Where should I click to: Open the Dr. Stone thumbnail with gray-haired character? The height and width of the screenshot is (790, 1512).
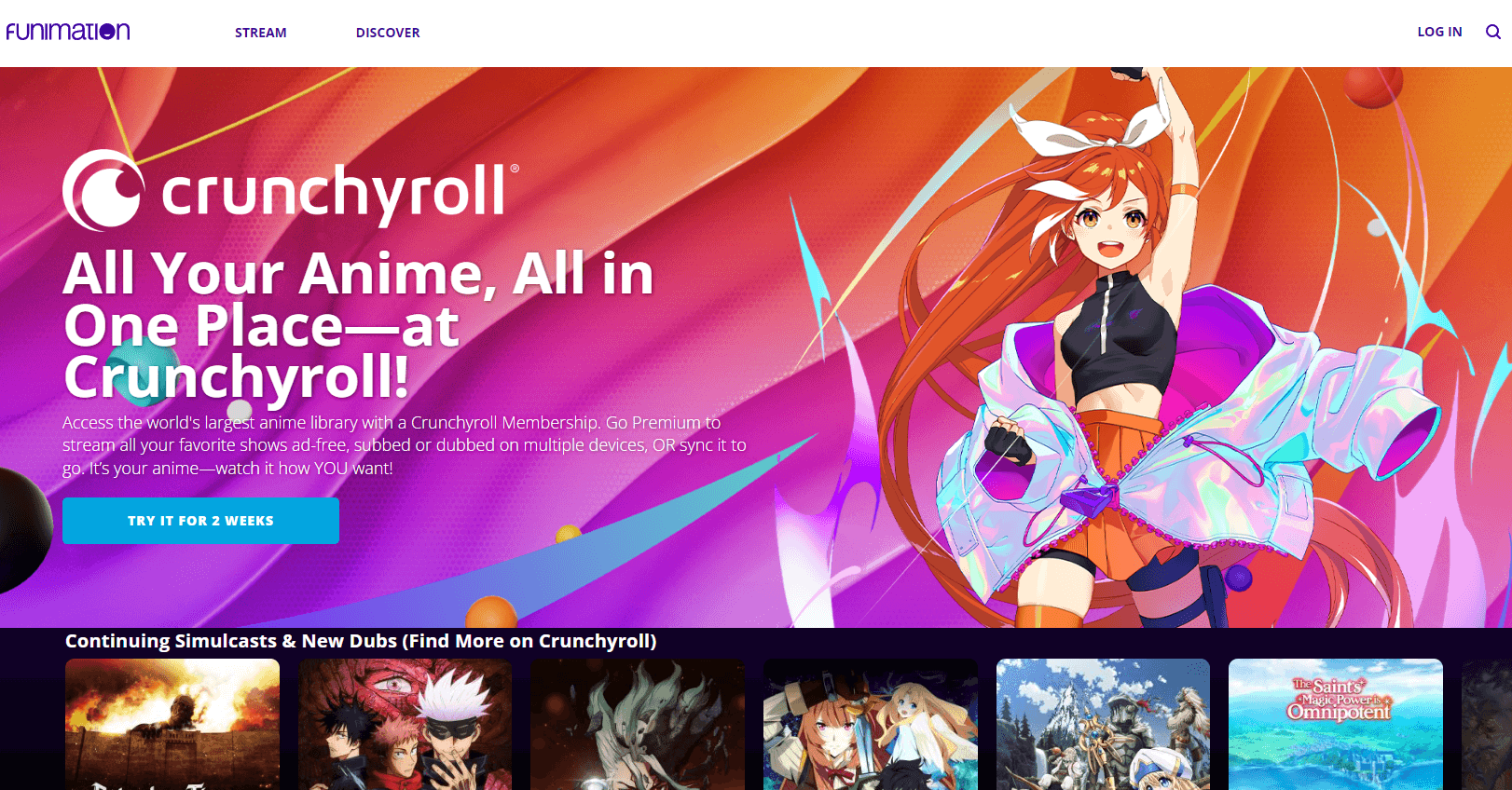(638, 725)
